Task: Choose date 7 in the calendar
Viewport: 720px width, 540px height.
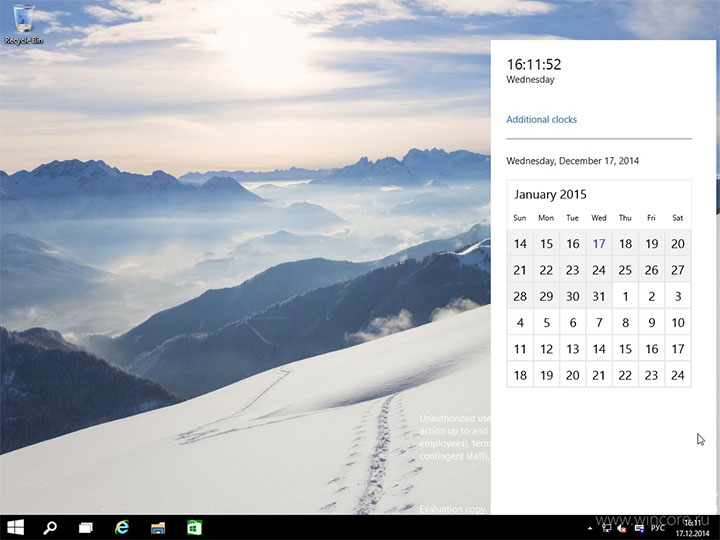Action: coord(599,323)
